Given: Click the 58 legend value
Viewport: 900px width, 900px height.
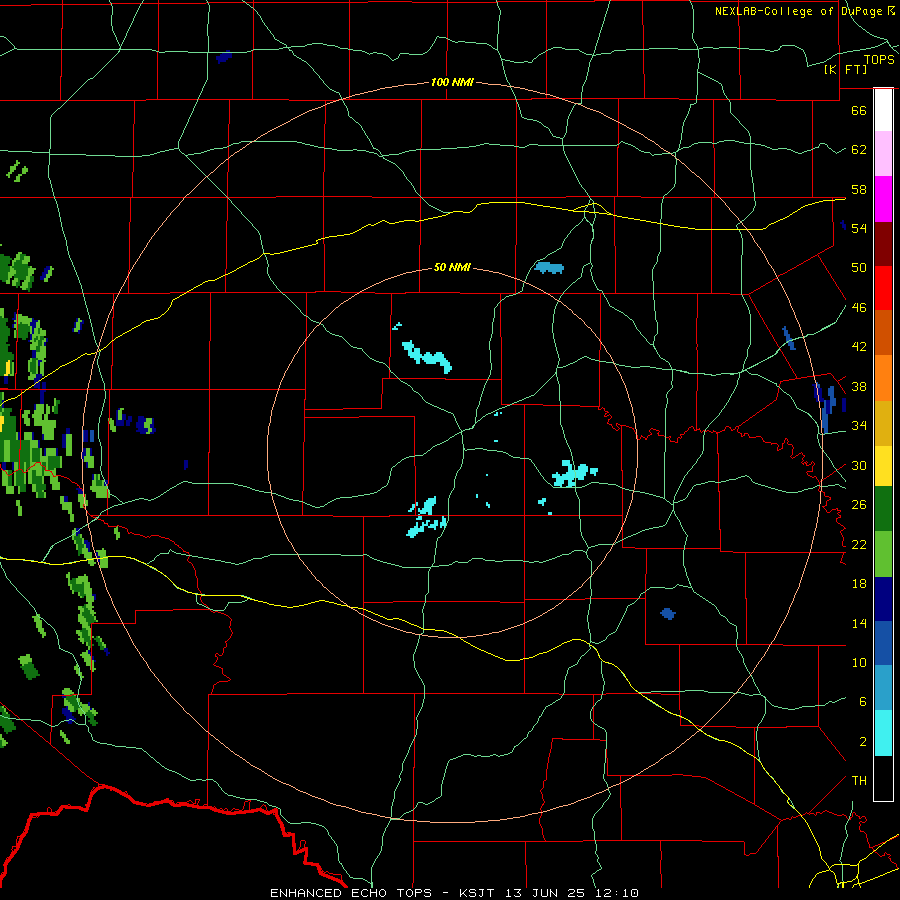Looking at the screenshot, I should (859, 189).
